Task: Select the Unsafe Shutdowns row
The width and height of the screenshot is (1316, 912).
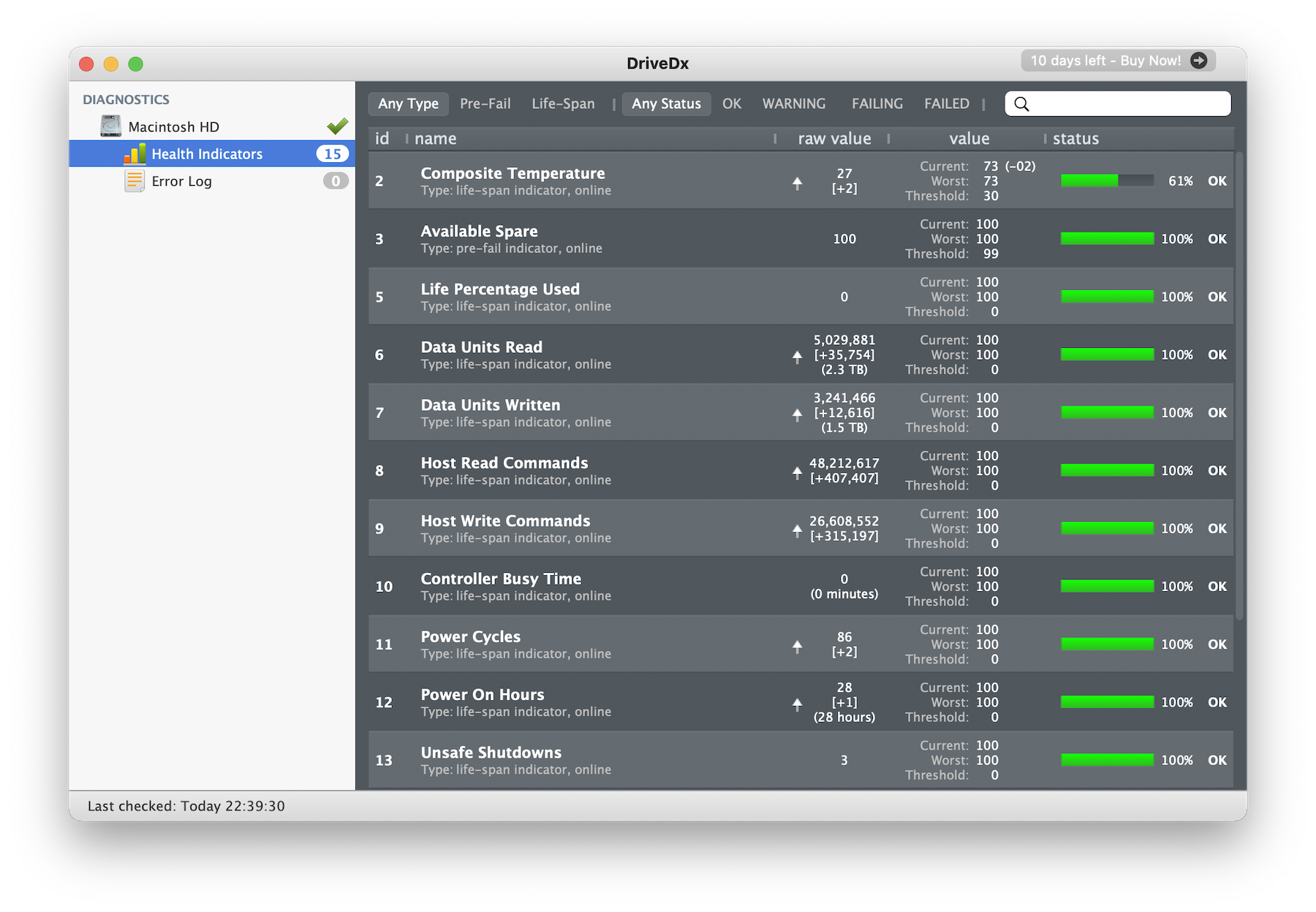Action: point(801,760)
